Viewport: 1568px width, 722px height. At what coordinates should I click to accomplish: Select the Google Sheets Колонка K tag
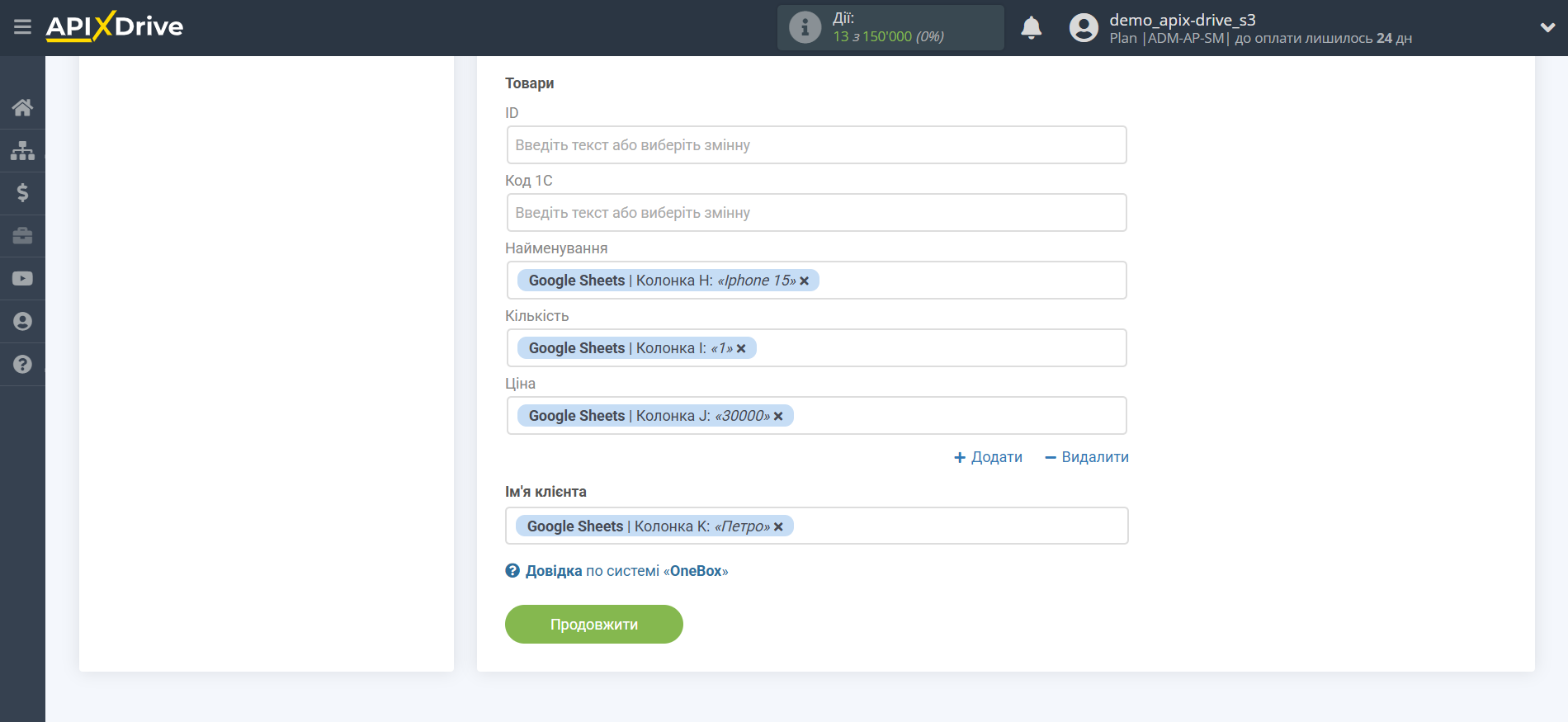coord(654,526)
